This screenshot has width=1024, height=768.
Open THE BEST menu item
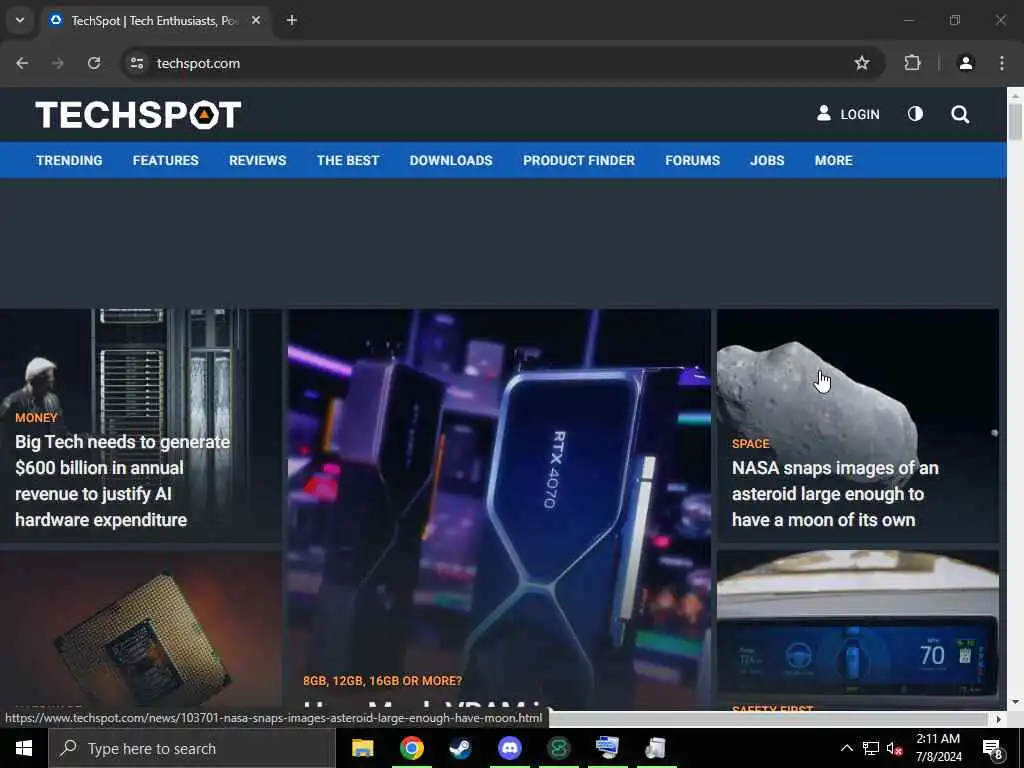tap(347, 161)
